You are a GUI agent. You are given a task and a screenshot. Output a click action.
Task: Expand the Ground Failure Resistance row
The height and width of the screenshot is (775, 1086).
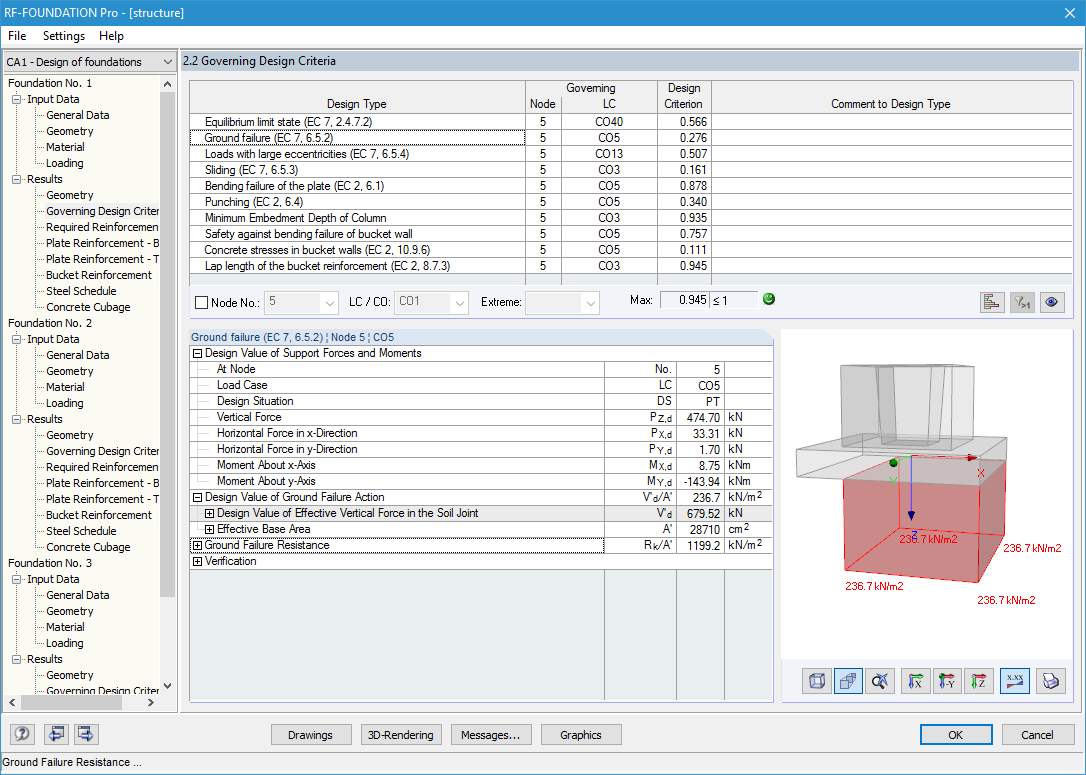[197, 545]
